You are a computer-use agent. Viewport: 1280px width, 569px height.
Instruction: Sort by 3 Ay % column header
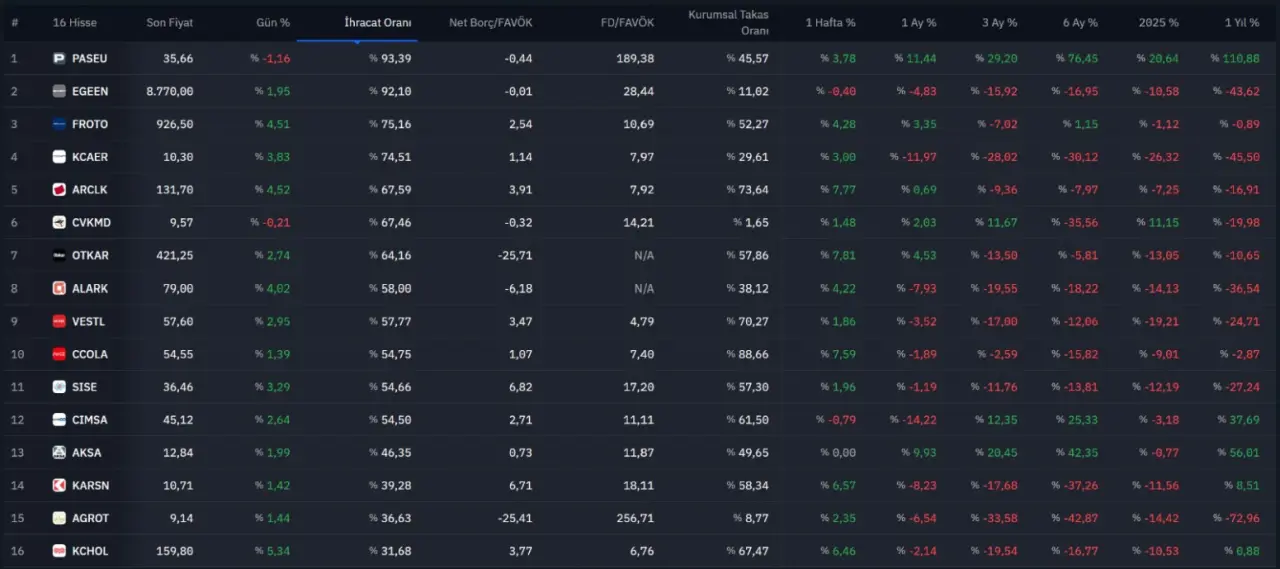pyautogui.click(x=999, y=23)
